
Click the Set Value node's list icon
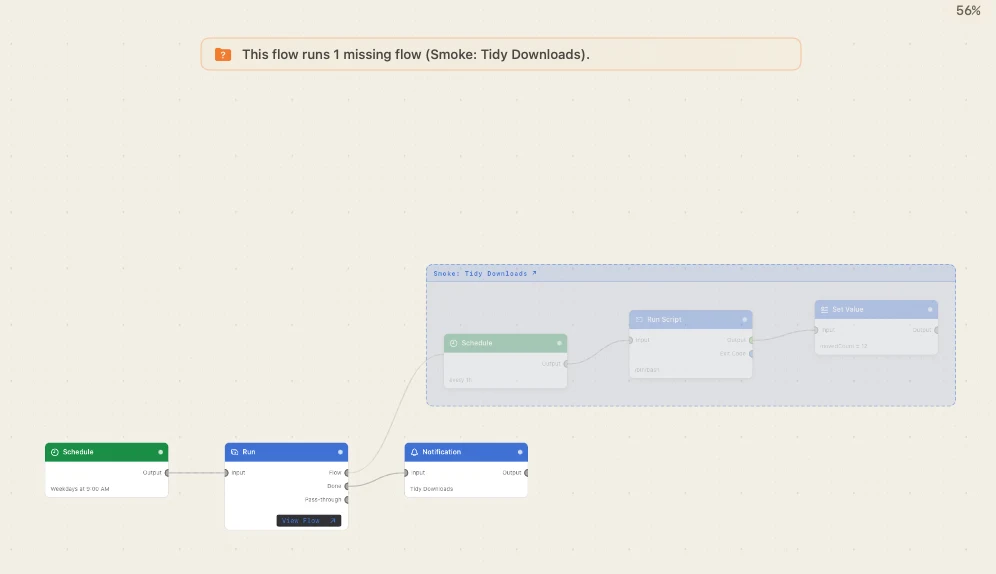pyautogui.click(x=824, y=310)
